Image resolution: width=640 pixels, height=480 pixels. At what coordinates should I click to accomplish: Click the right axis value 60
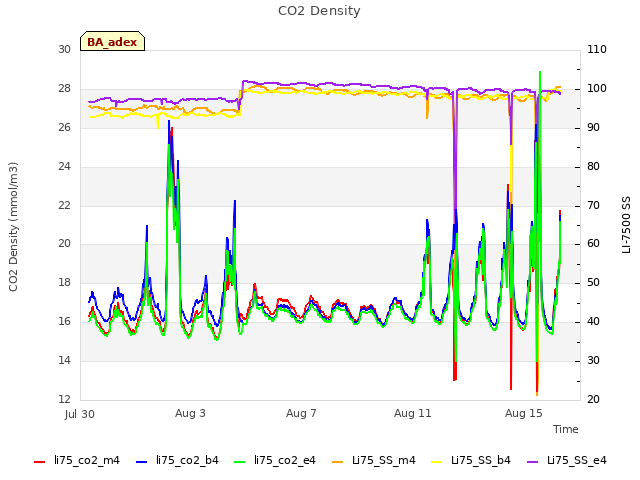(593, 244)
